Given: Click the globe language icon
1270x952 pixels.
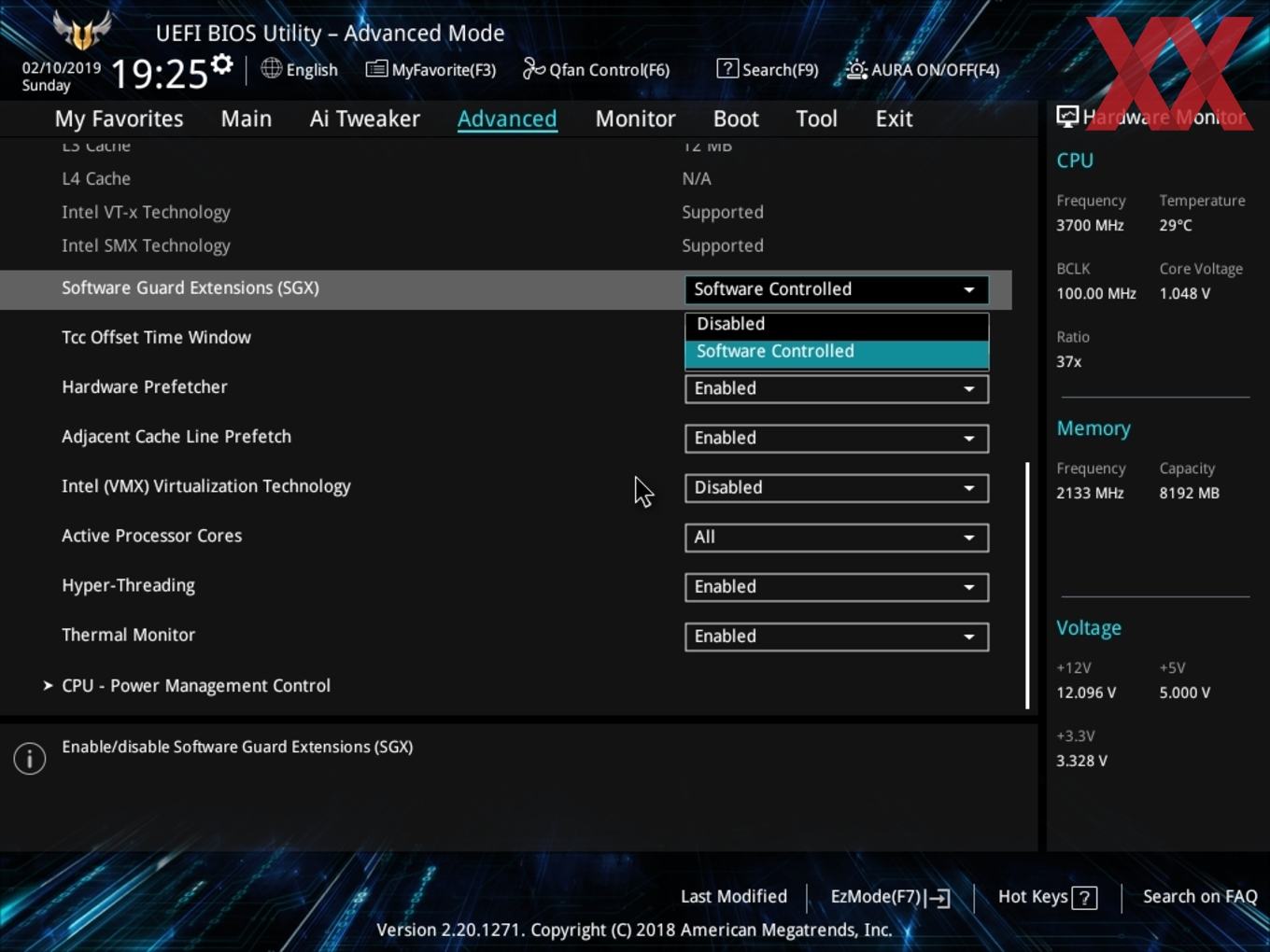Looking at the screenshot, I should pyautogui.click(x=271, y=68).
